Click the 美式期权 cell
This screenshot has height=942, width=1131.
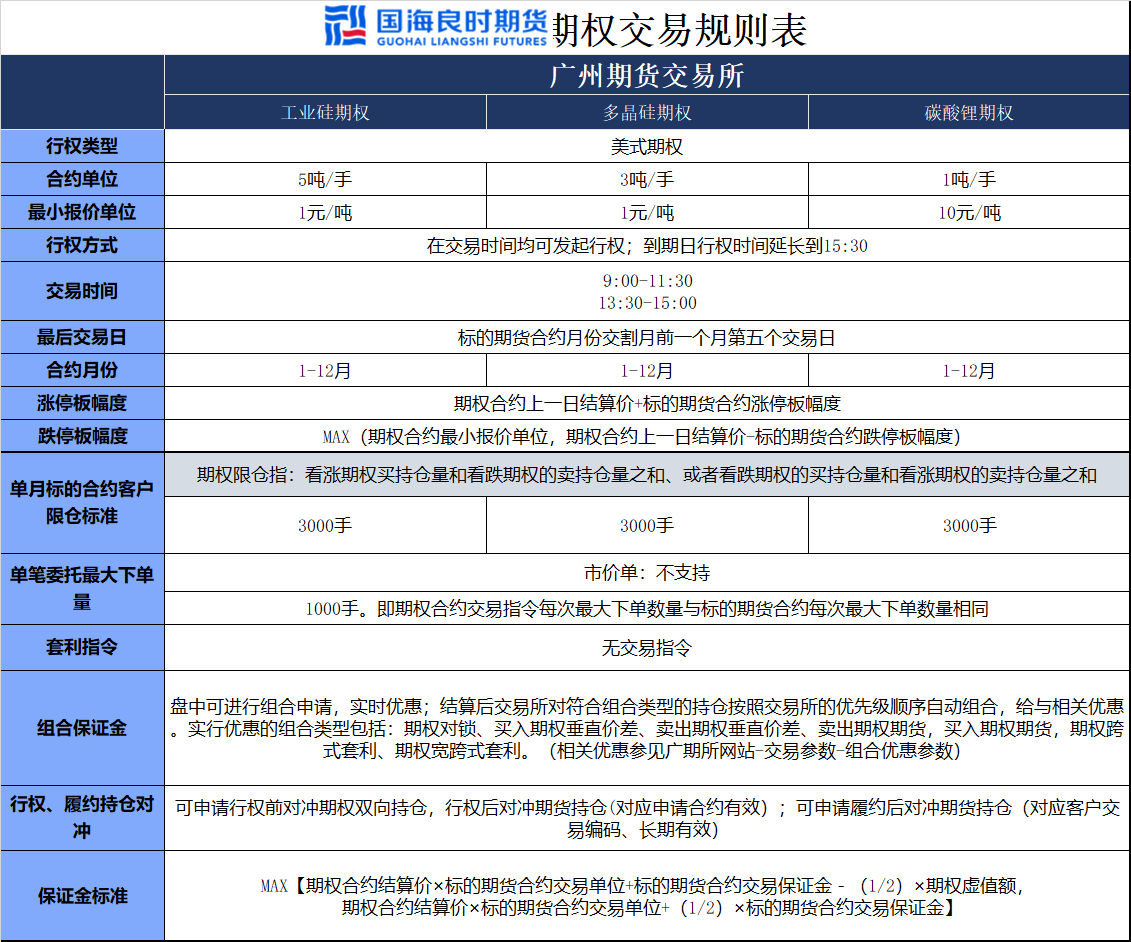pos(647,146)
